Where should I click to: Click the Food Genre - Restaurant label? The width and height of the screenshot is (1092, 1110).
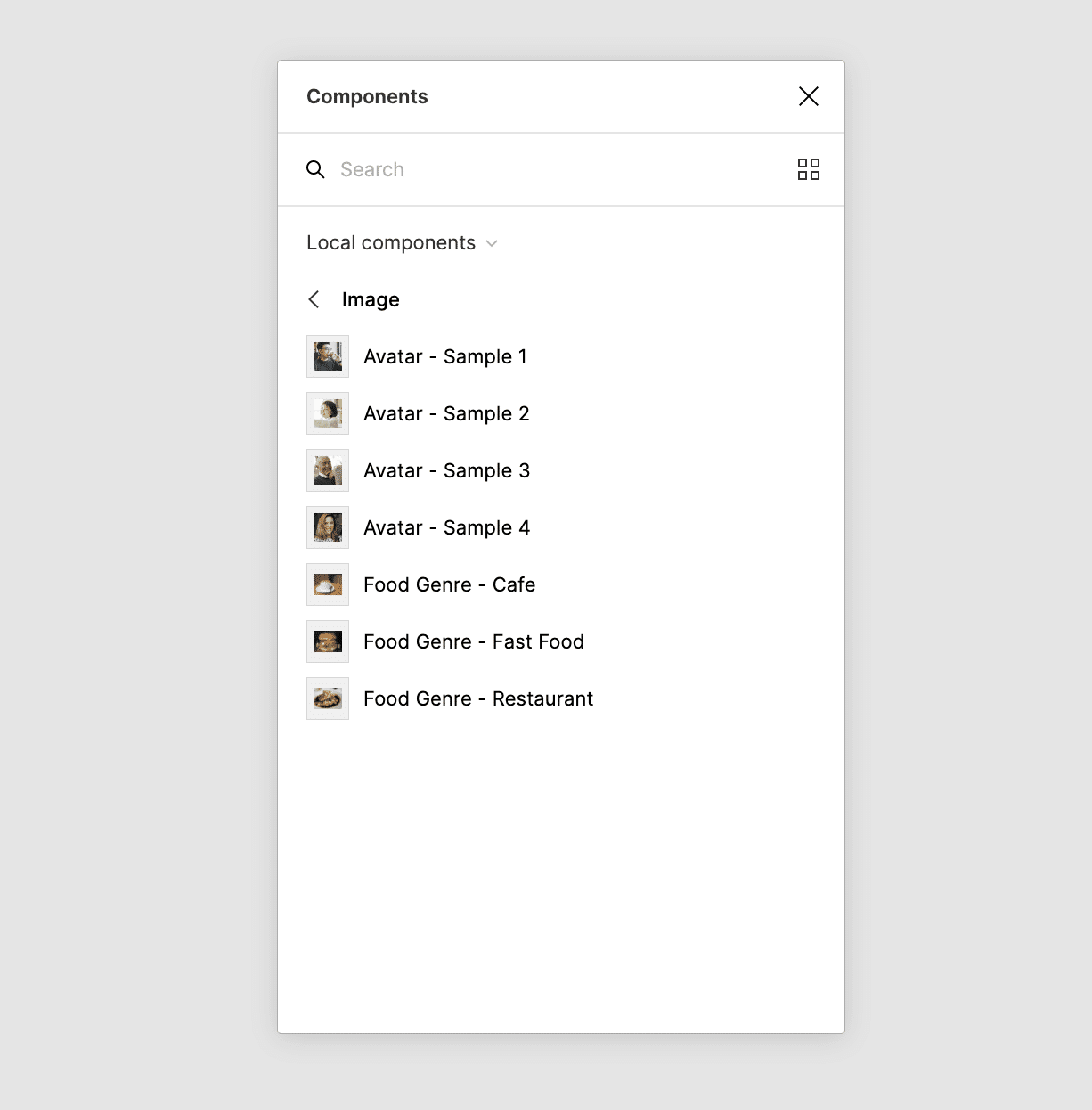click(x=478, y=698)
